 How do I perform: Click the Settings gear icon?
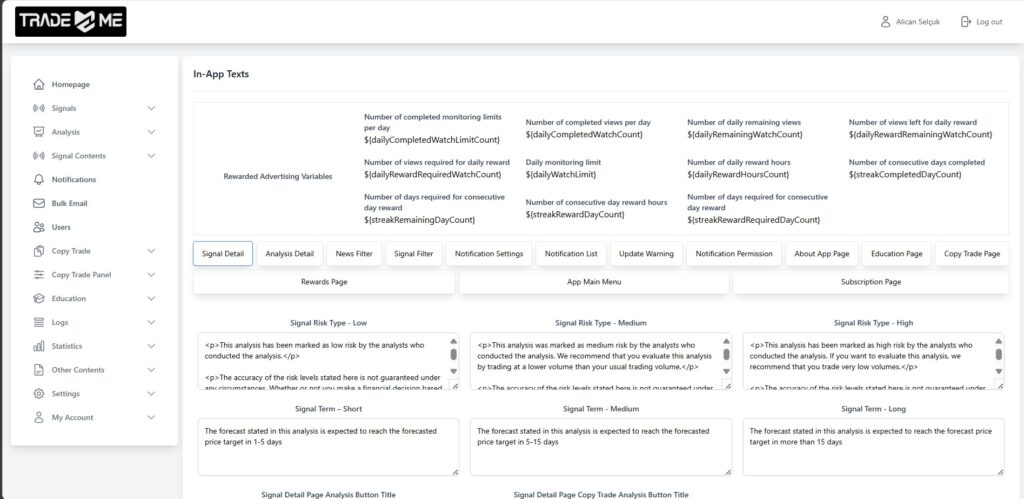[39, 394]
